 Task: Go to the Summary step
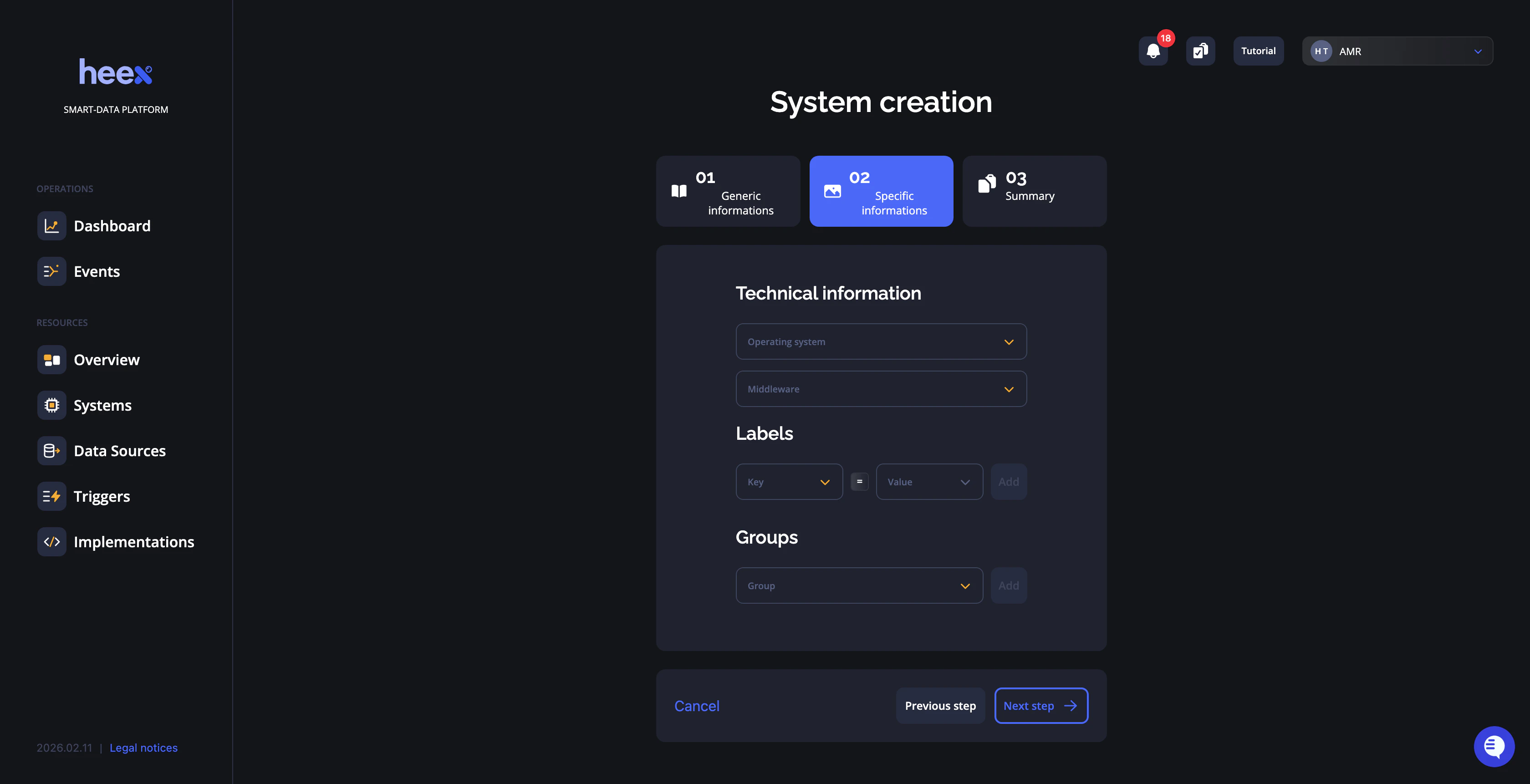tap(1034, 191)
